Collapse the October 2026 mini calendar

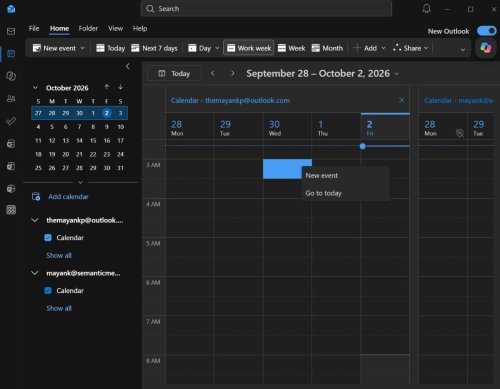[35, 88]
